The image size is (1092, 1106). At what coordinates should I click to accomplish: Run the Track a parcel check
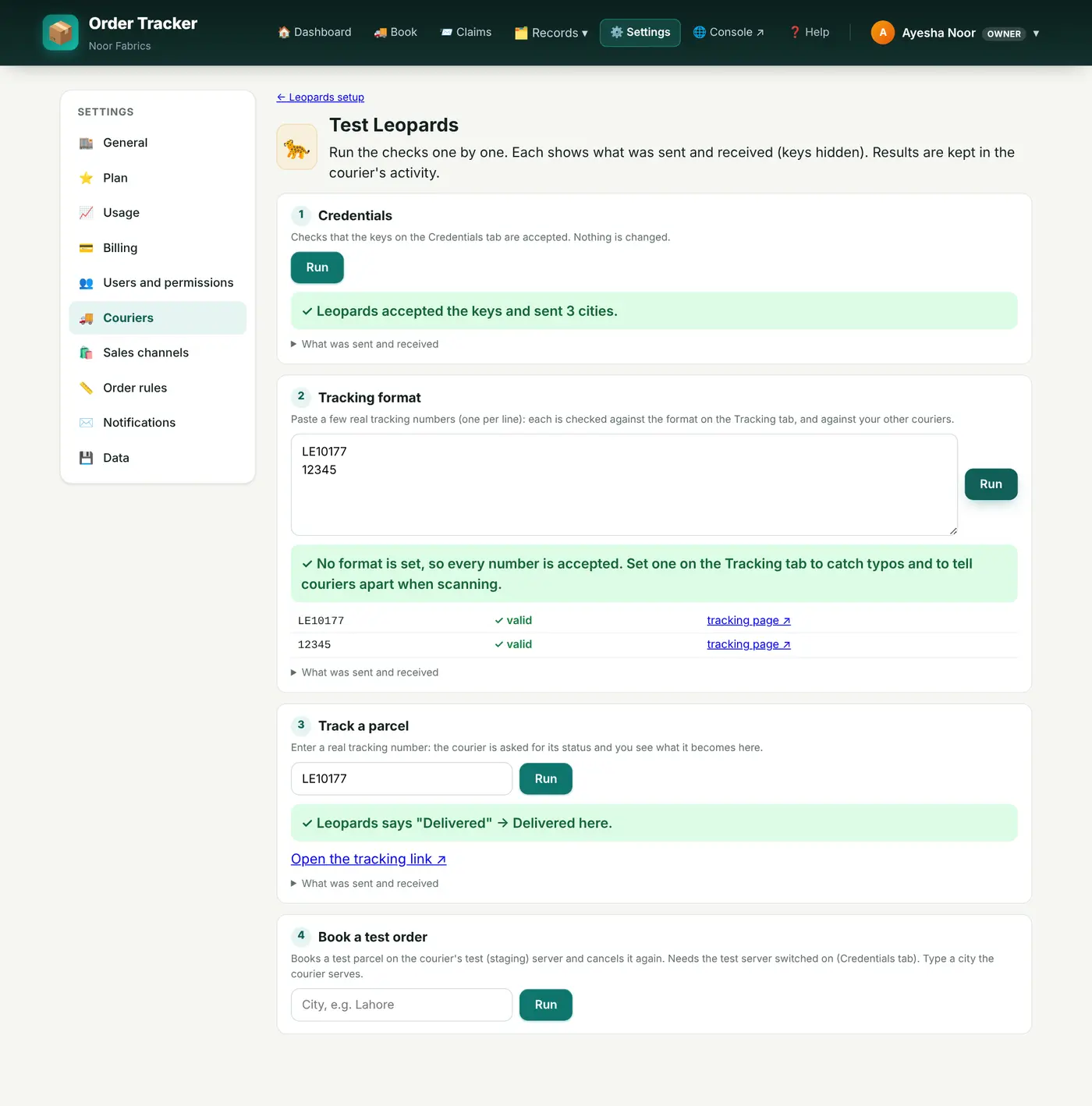tap(546, 779)
